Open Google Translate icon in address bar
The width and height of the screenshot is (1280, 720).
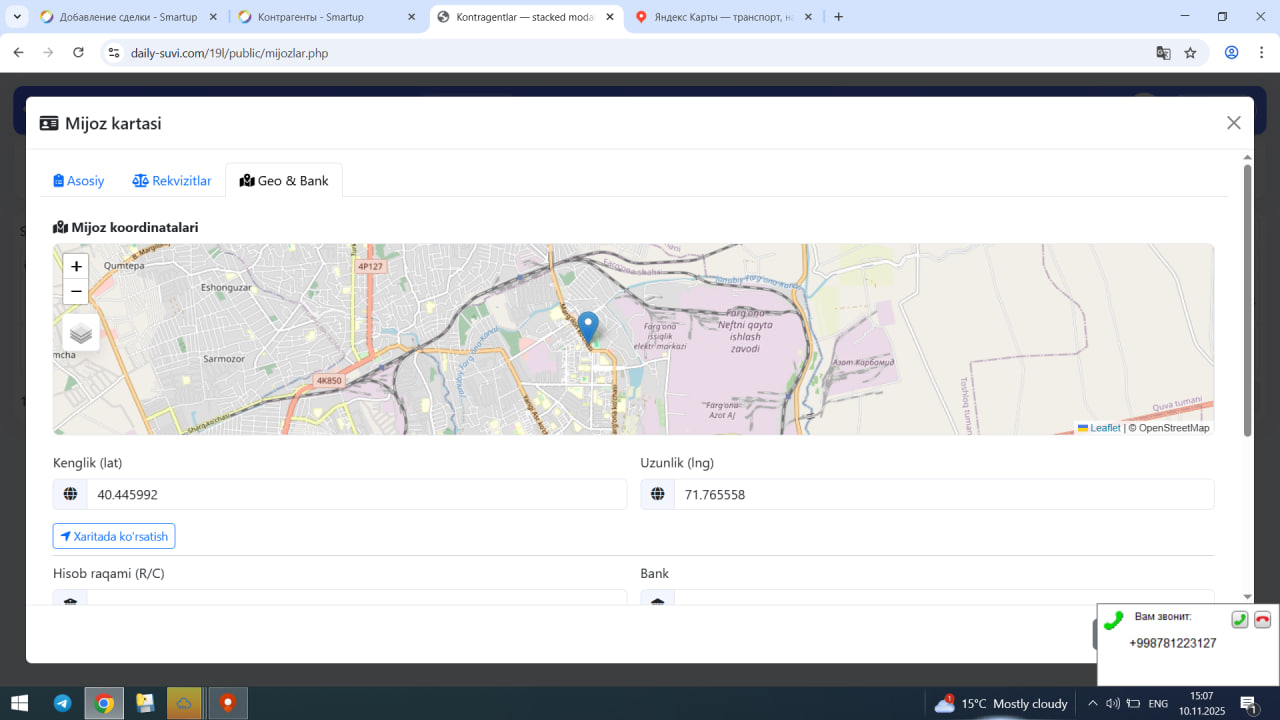(x=1163, y=53)
